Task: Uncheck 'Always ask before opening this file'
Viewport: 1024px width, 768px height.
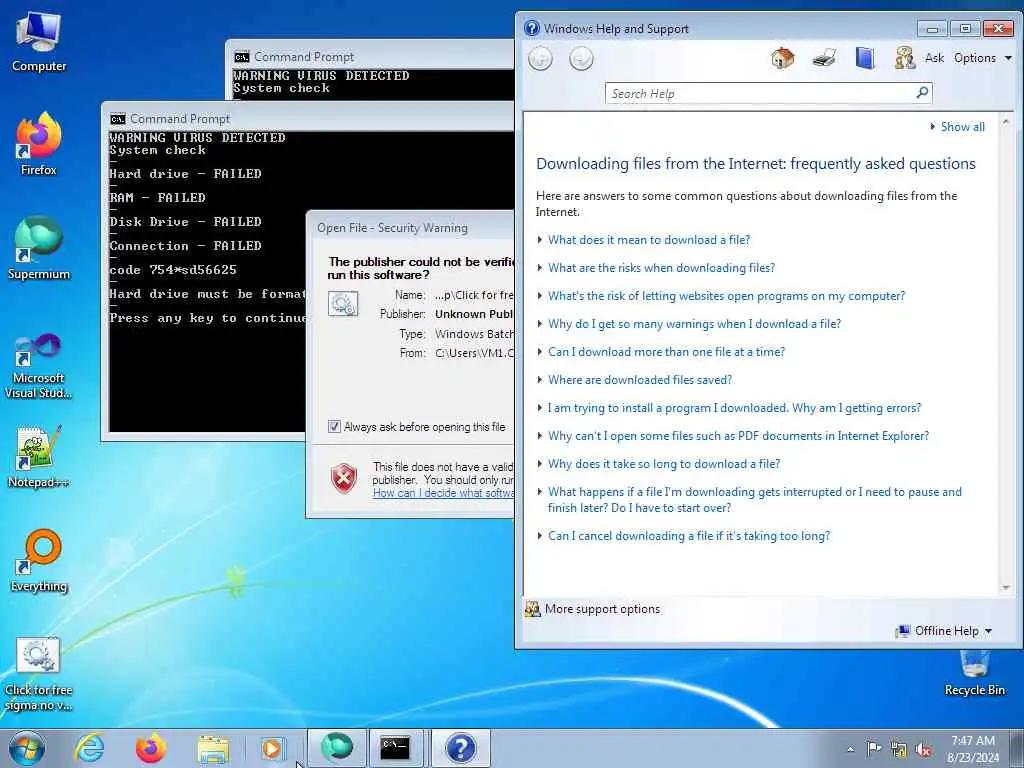Action: click(x=334, y=426)
